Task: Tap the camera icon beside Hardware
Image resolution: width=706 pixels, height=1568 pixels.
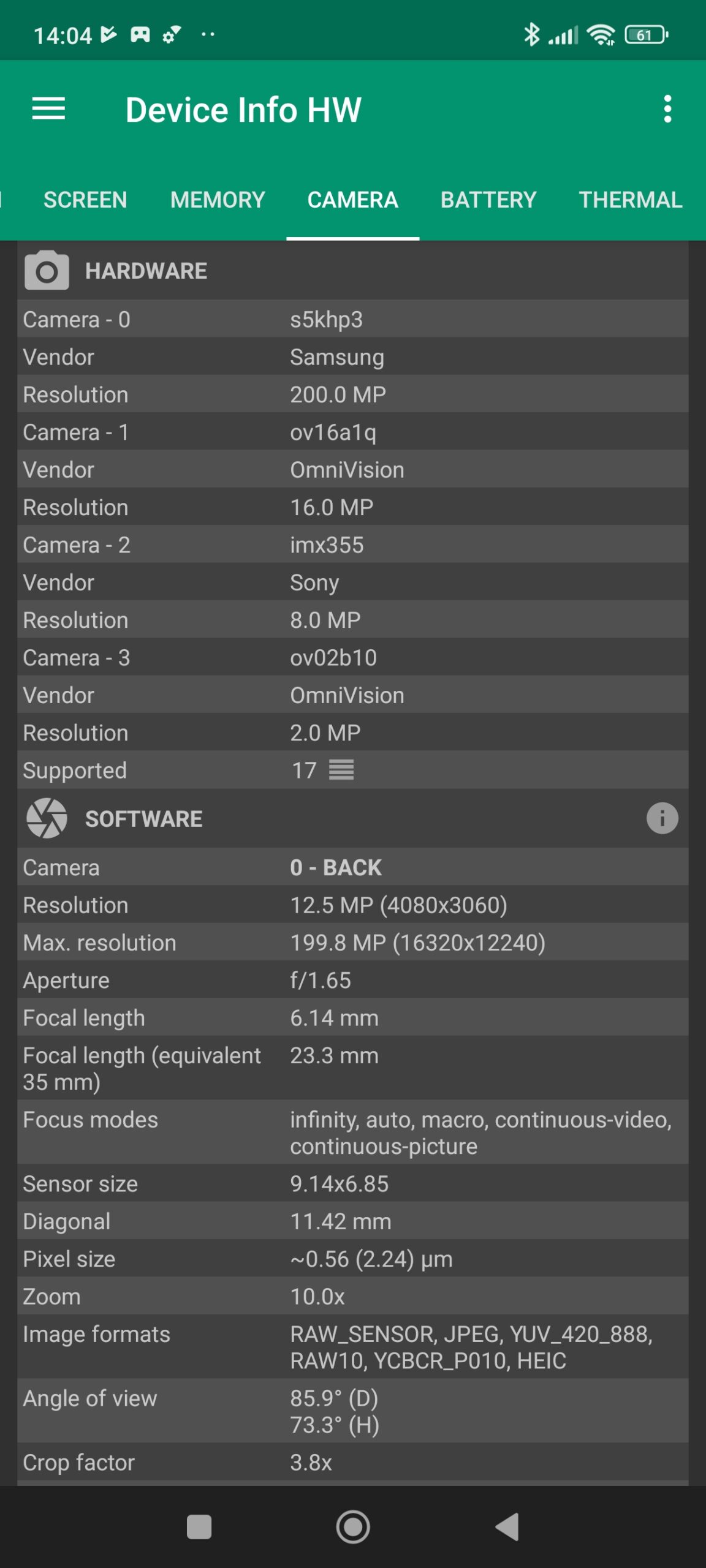Action: click(47, 270)
